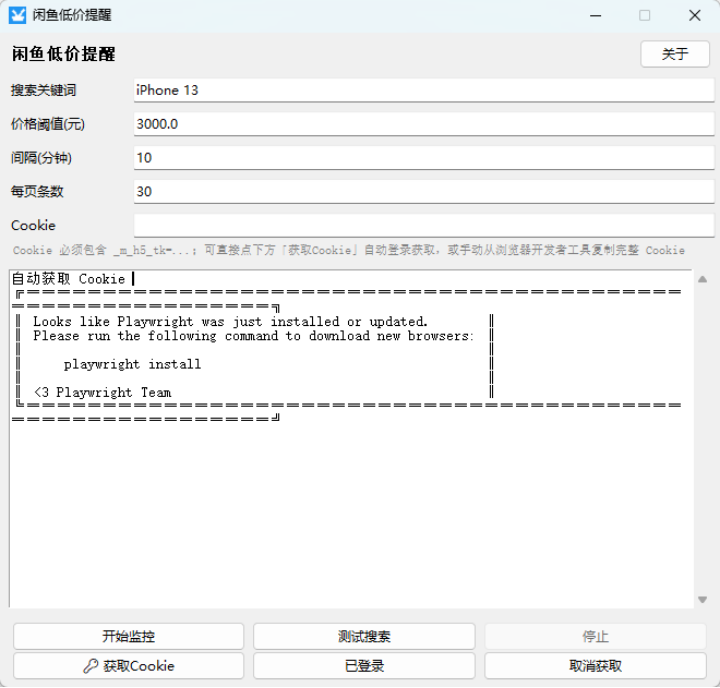This screenshot has height=688, width=720.
Task: Start monitoring with 开始监控 button
Action: tap(128, 636)
